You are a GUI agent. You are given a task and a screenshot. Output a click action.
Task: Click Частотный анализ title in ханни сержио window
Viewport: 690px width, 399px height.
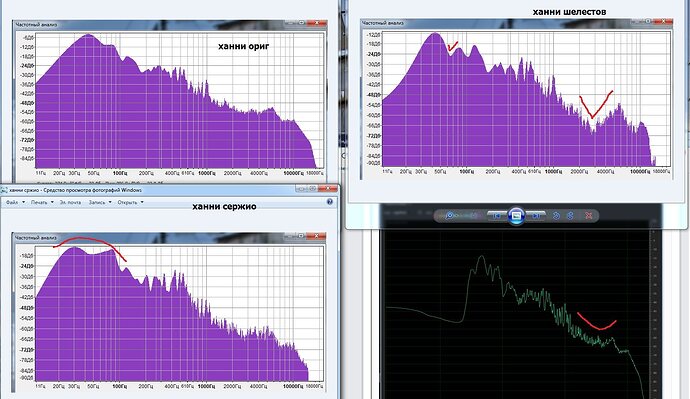point(36,238)
